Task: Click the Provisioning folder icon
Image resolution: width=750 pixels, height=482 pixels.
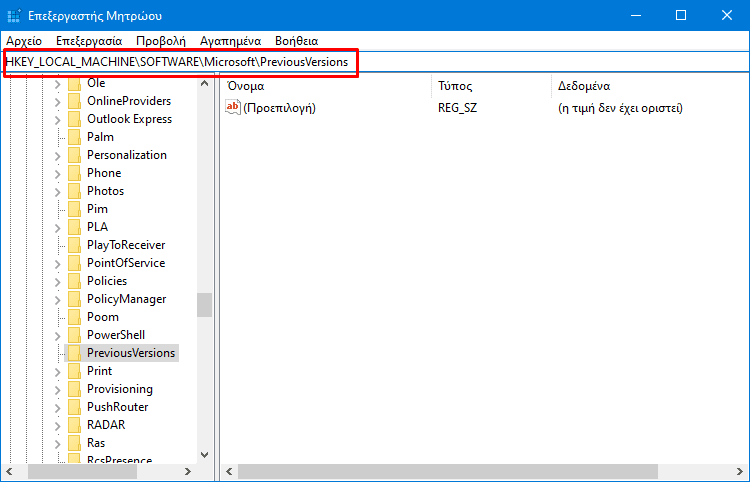Action: click(x=74, y=389)
